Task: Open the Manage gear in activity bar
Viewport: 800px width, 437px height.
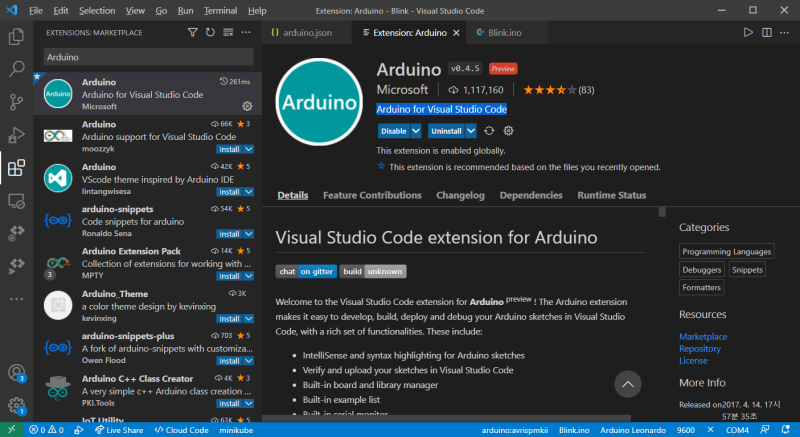Action: [x=16, y=406]
